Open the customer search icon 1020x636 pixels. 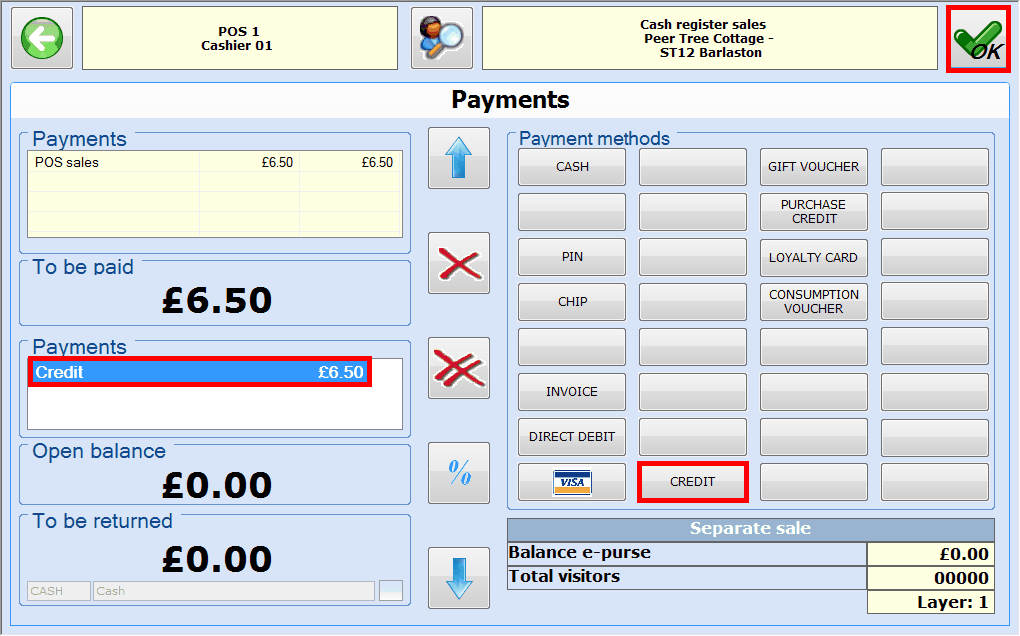(441, 39)
